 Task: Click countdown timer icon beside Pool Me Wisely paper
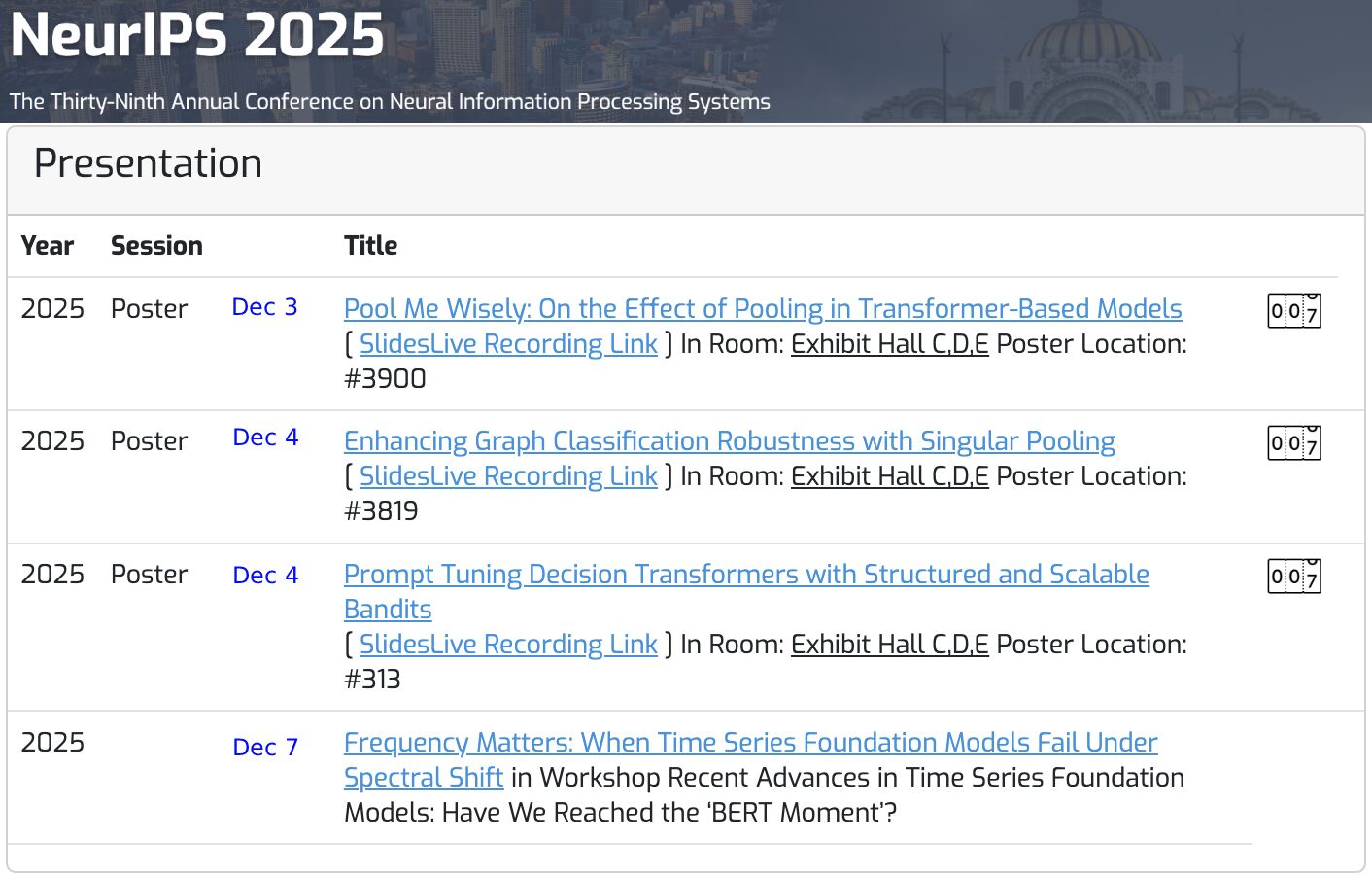pos(1293,310)
